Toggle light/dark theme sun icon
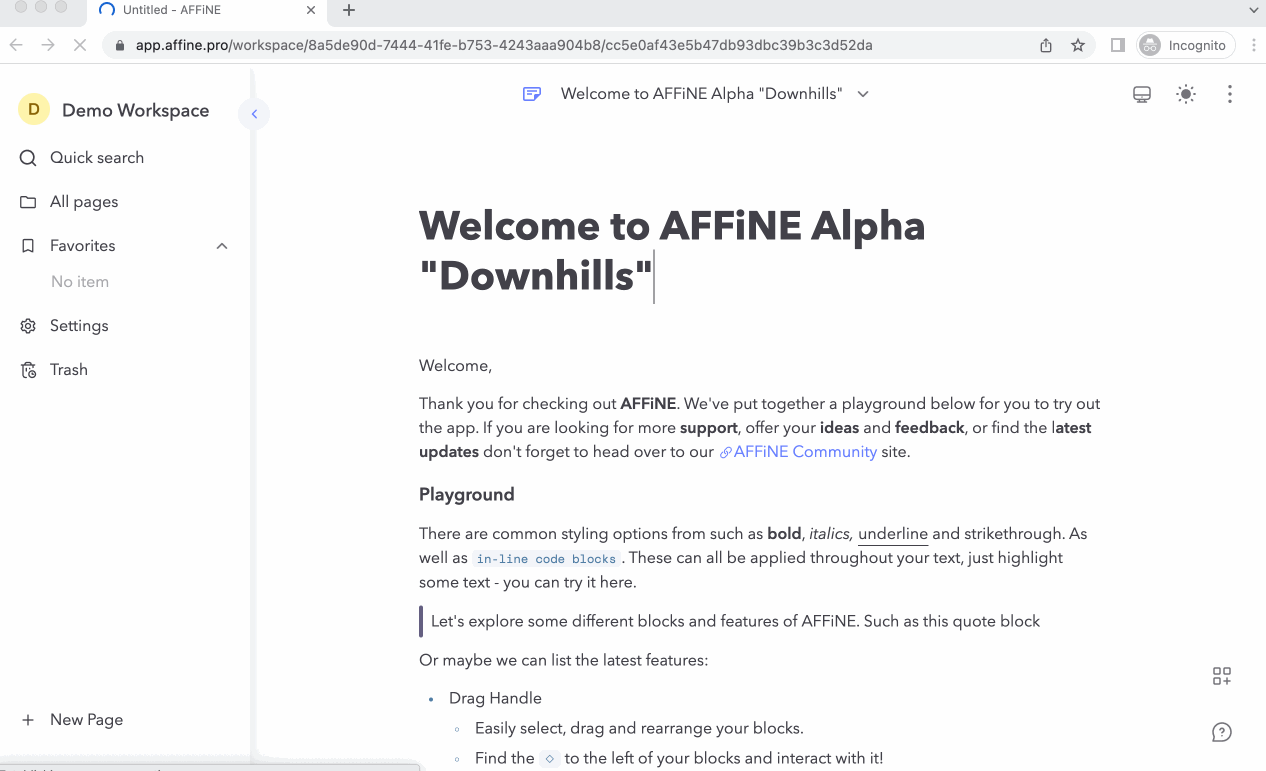Screen dimensions: 1266x771 [x=1186, y=94]
